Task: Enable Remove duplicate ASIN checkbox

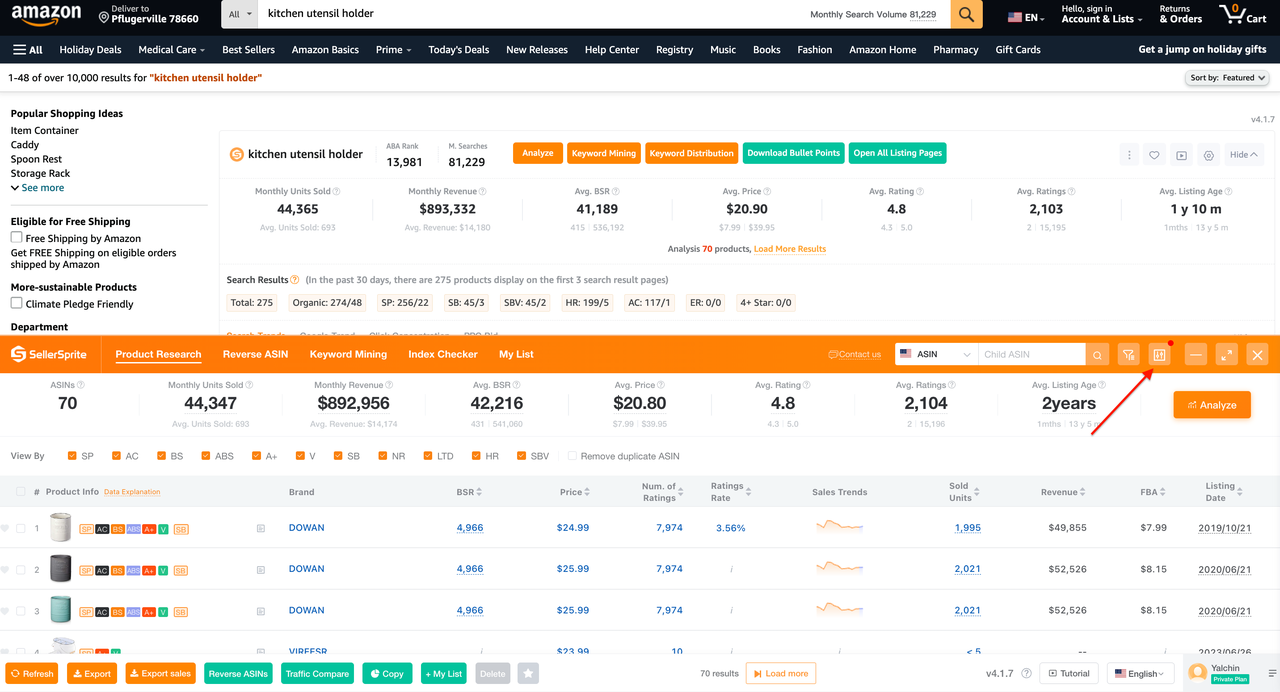Action: pos(572,456)
